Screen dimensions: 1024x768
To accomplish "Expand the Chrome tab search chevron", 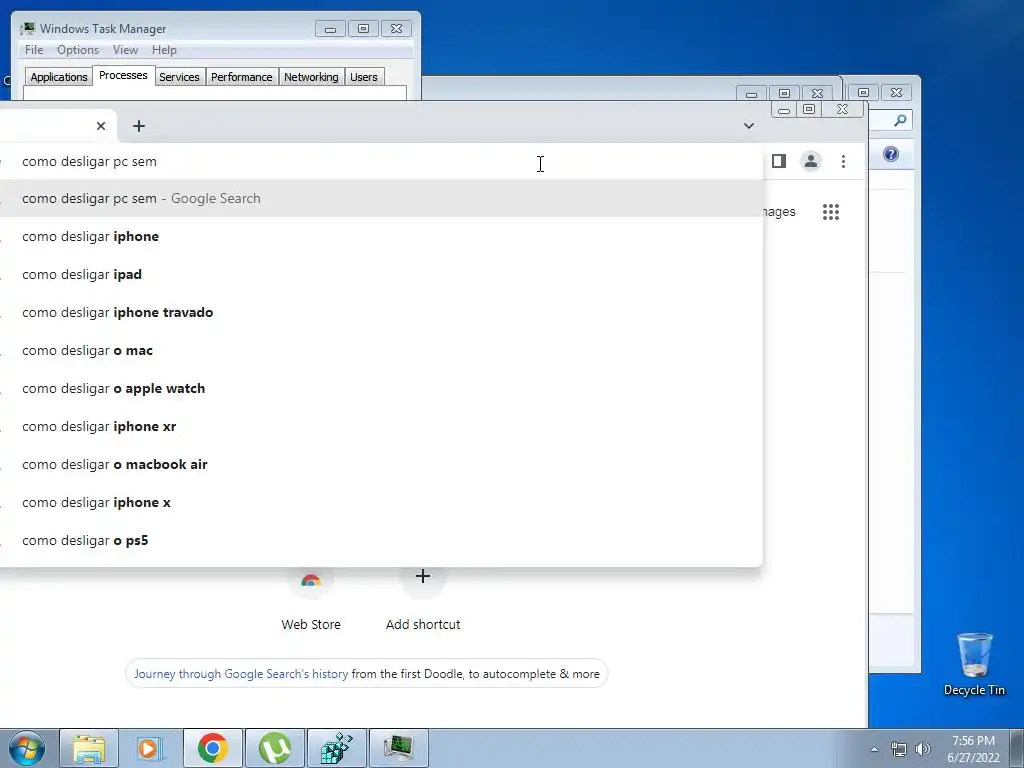I will pos(748,125).
